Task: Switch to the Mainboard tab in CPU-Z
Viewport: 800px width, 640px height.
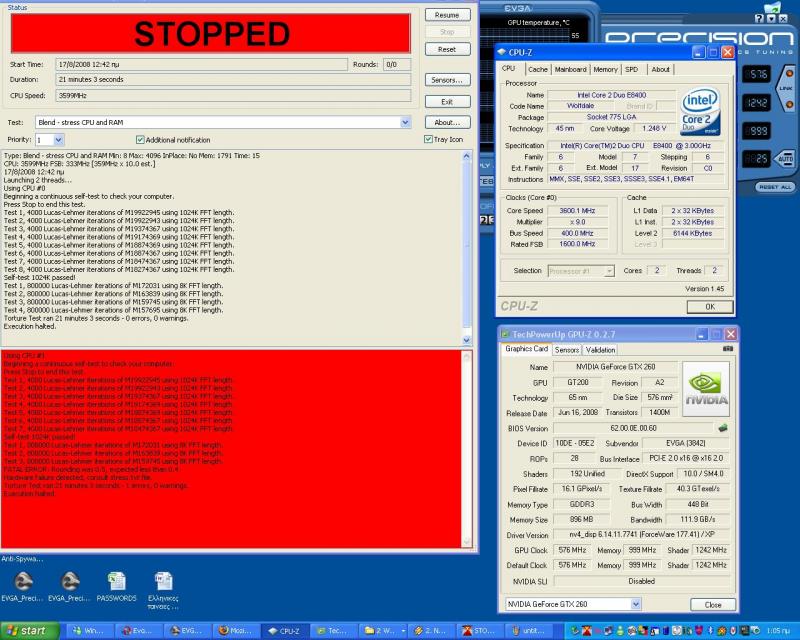Action: (x=570, y=69)
